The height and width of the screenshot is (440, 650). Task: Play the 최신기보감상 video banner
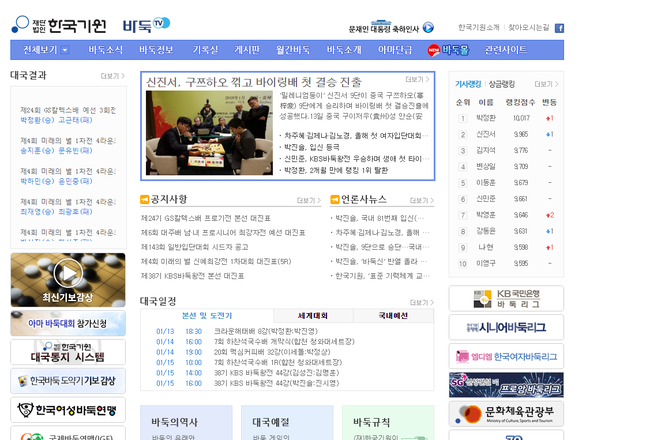(x=68, y=280)
